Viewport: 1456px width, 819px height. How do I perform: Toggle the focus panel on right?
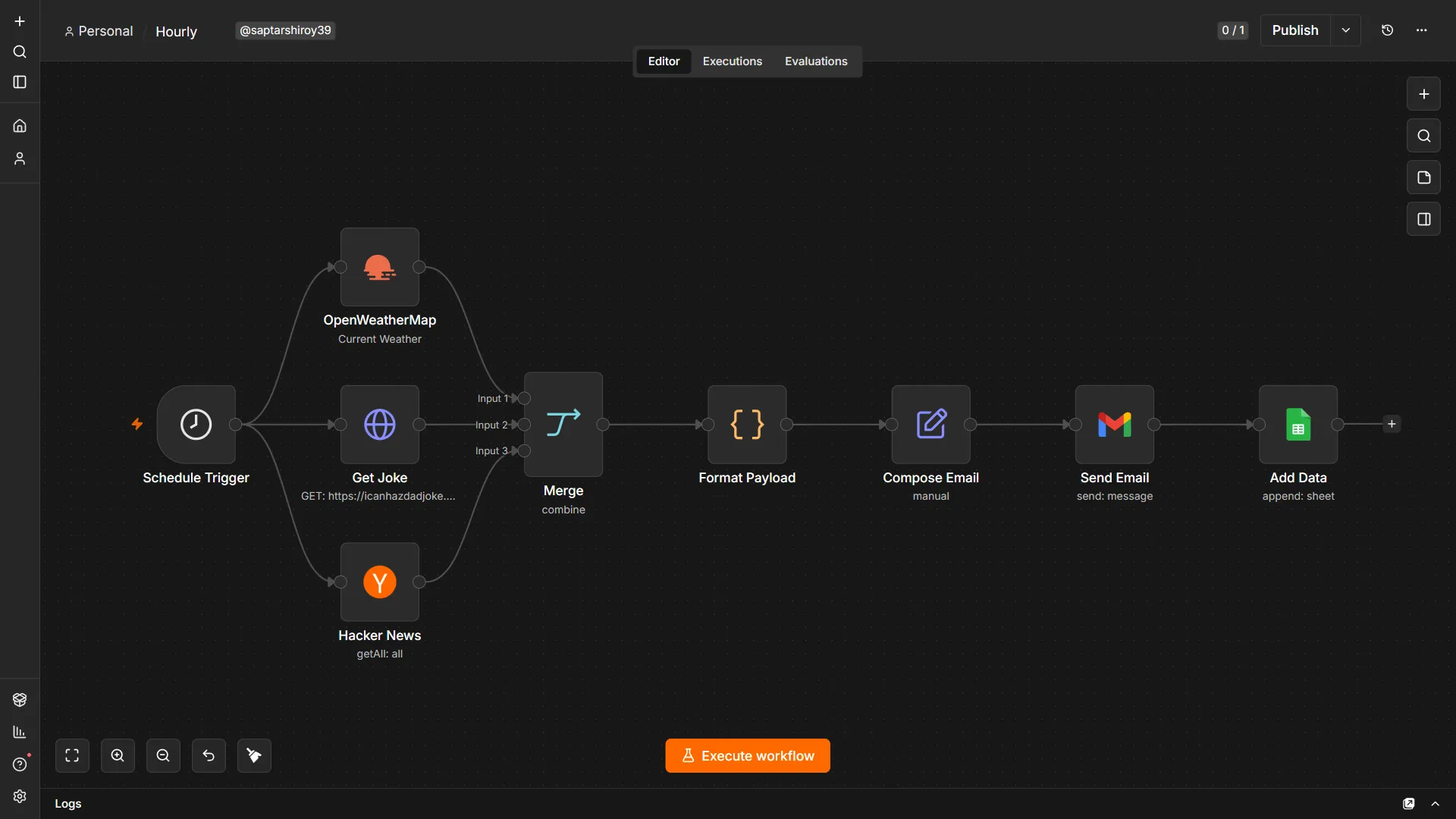(x=1423, y=219)
